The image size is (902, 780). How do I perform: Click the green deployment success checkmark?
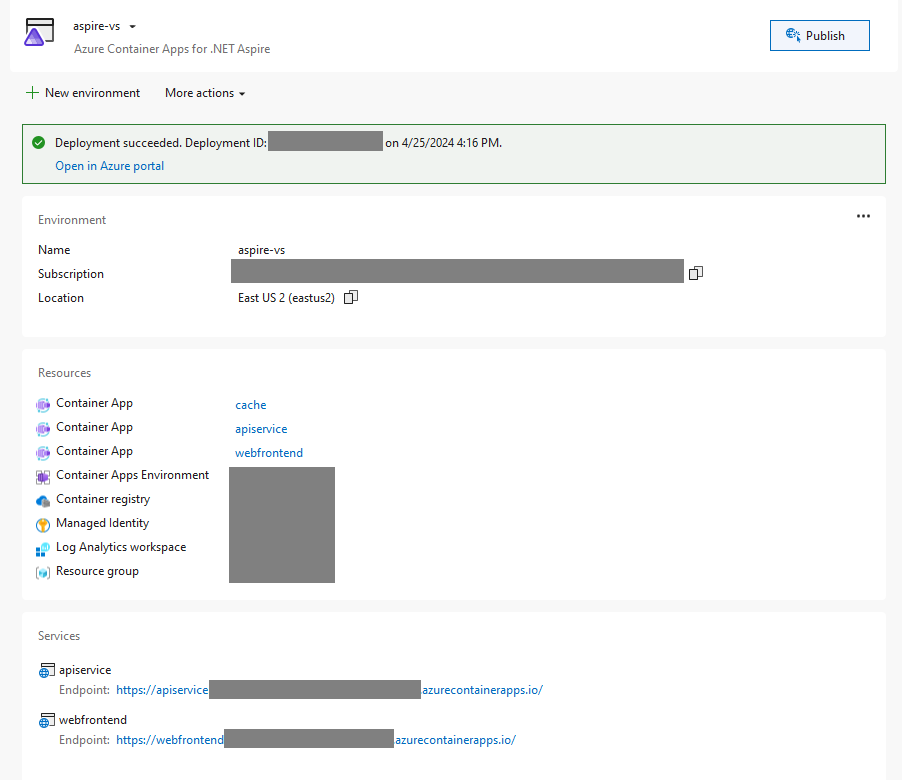(x=38, y=142)
